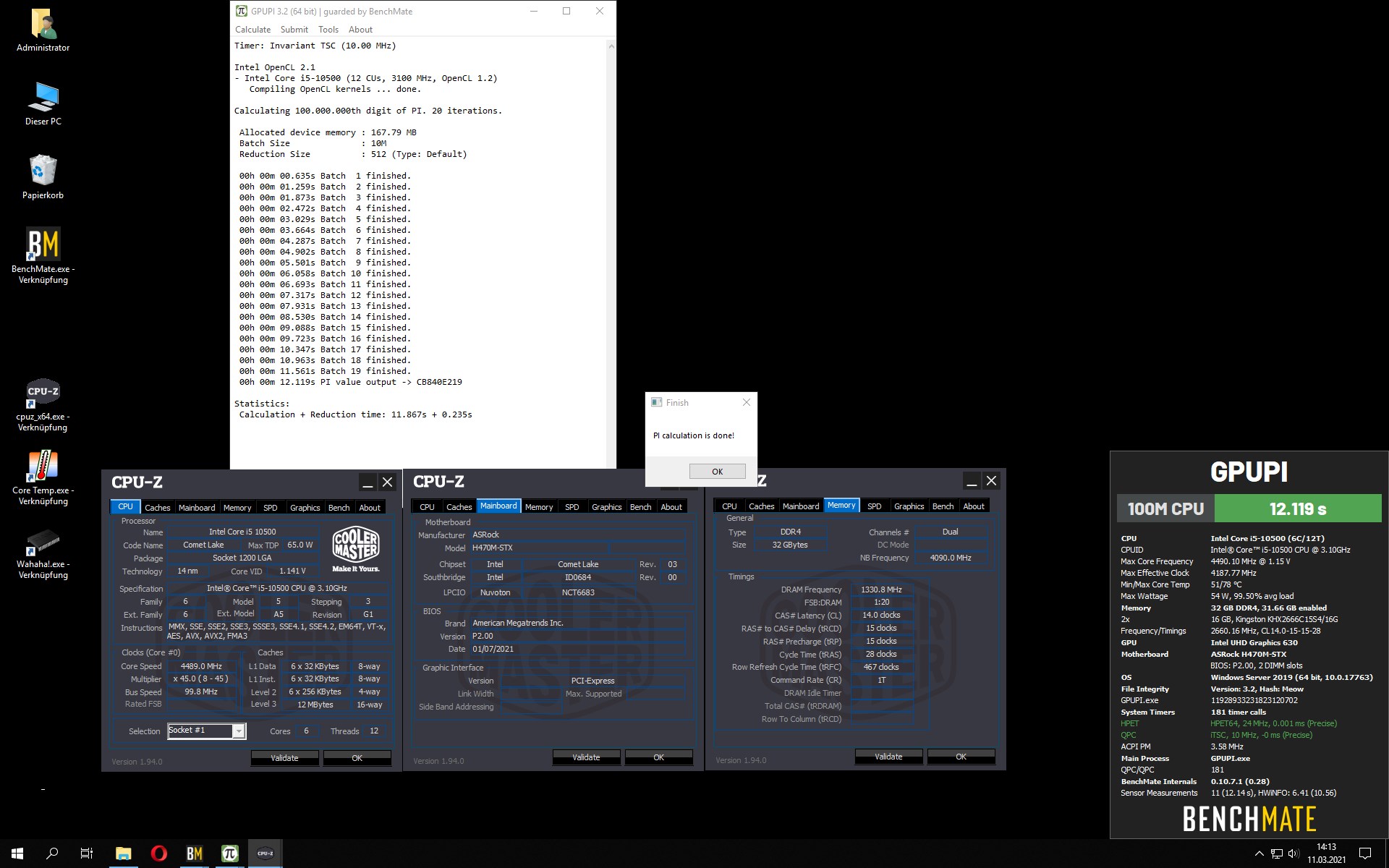Open the About menu in GPUPI
1389x868 pixels.
click(360, 30)
